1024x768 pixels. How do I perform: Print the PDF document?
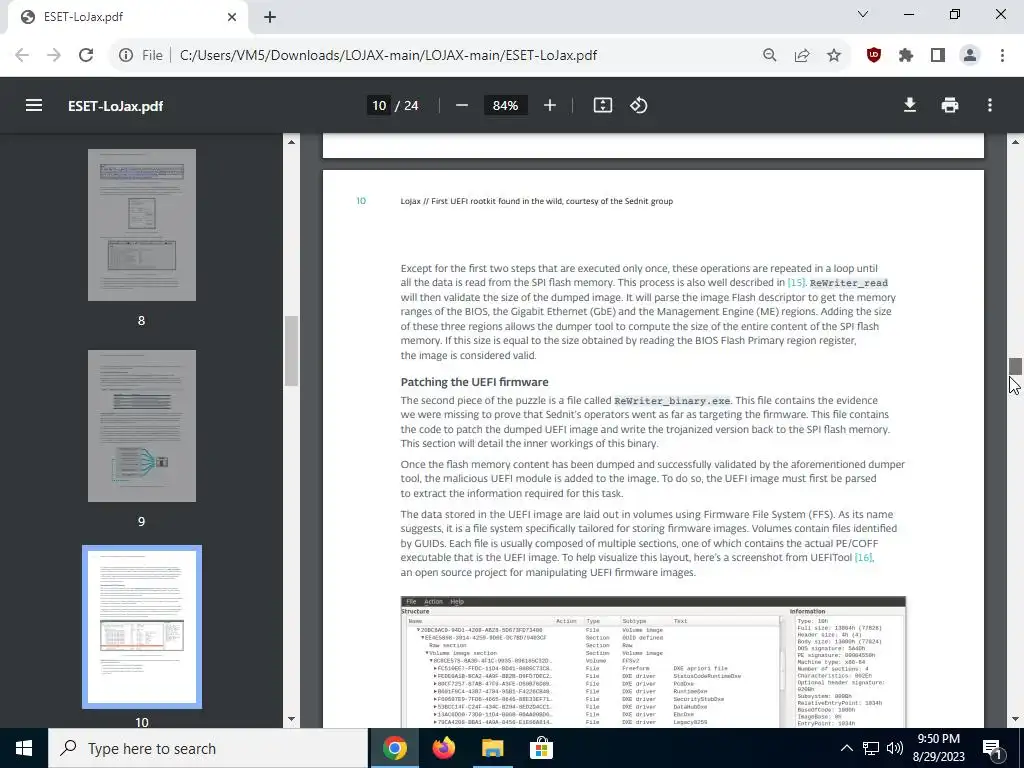click(950, 105)
